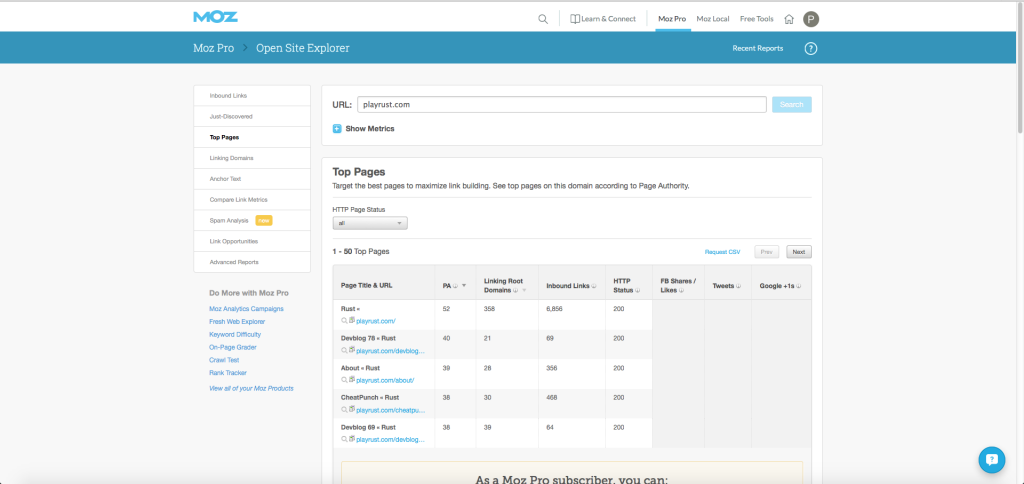The height and width of the screenshot is (484, 1024).
Task: Click magnifier icon in the playrust.com/ row
Action: 344,321
